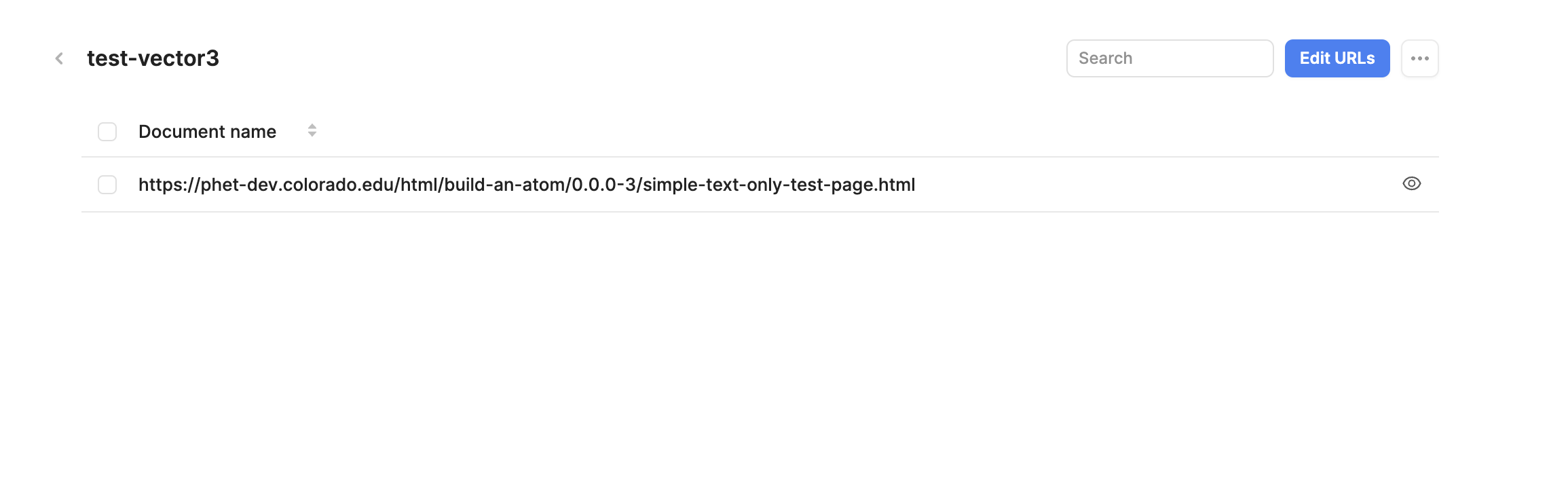Screen dimensions: 1568x493
Task: Return to the previous page from test-vector3
Action: coord(59,58)
